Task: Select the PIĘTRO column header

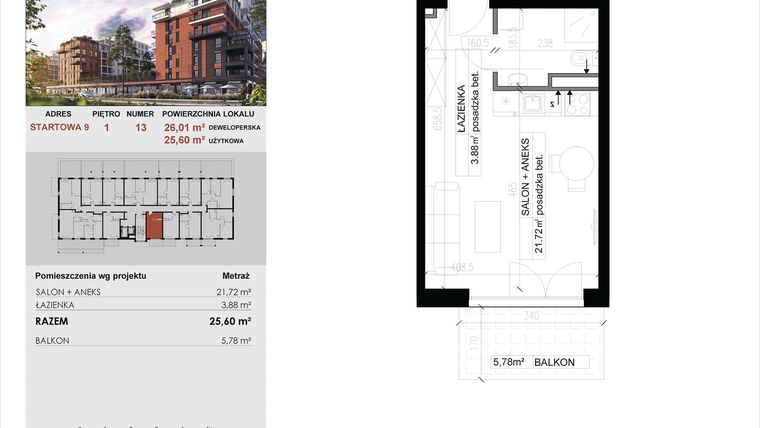Action: pyautogui.click(x=106, y=114)
